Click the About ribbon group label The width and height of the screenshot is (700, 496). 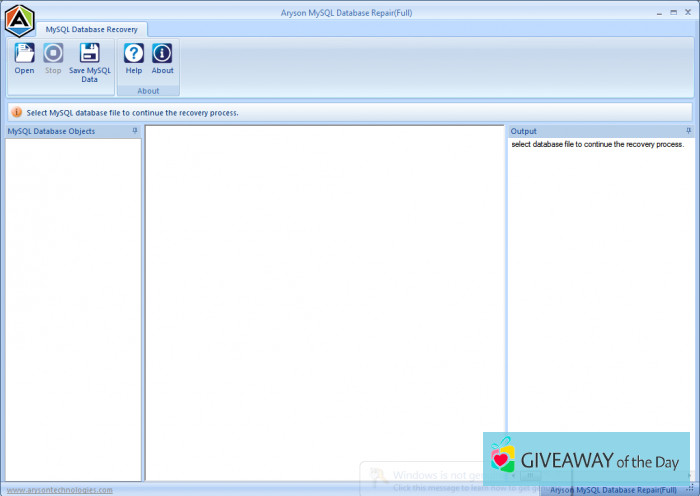coord(148,91)
